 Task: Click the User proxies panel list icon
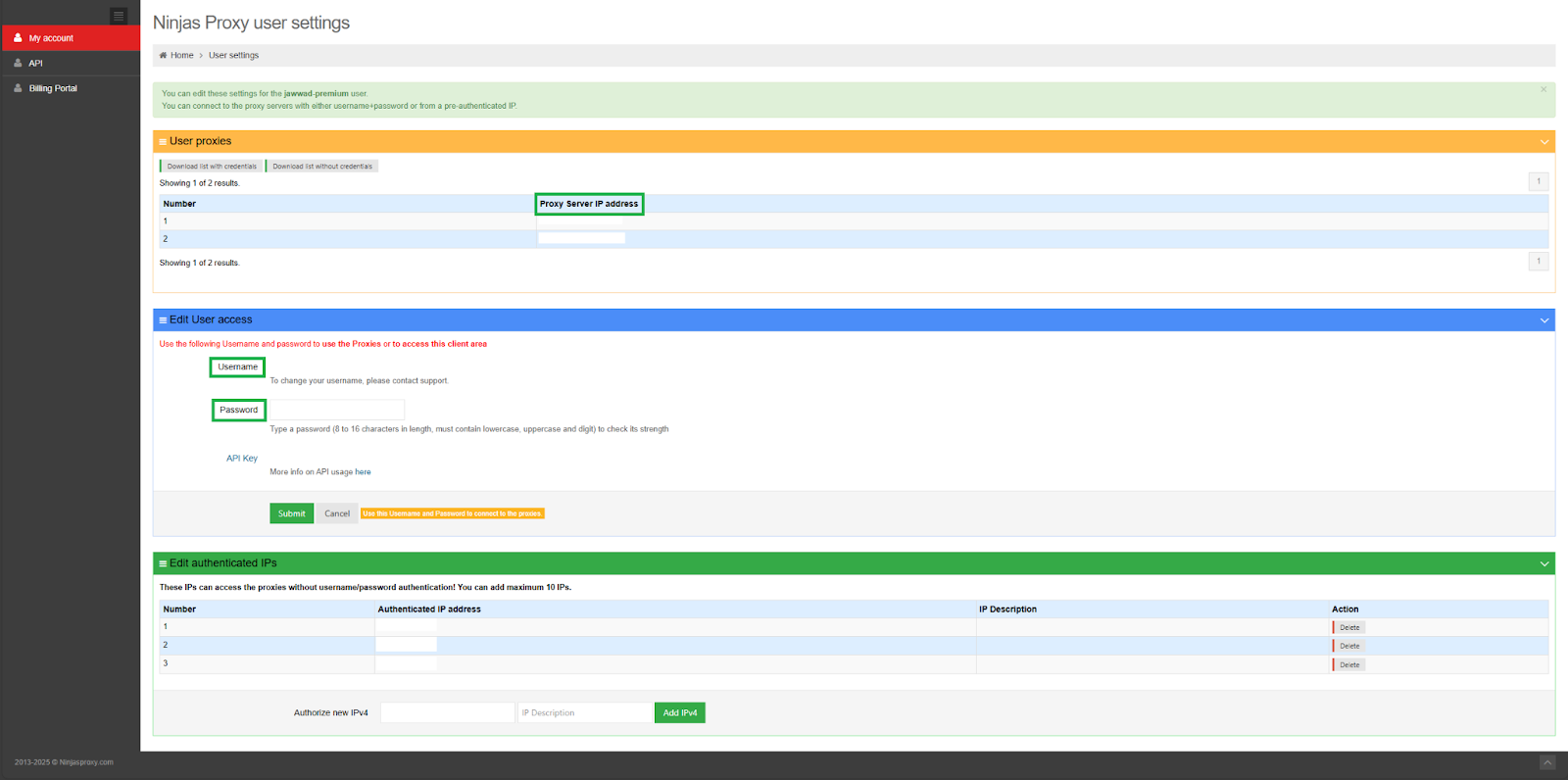pos(163,142)
